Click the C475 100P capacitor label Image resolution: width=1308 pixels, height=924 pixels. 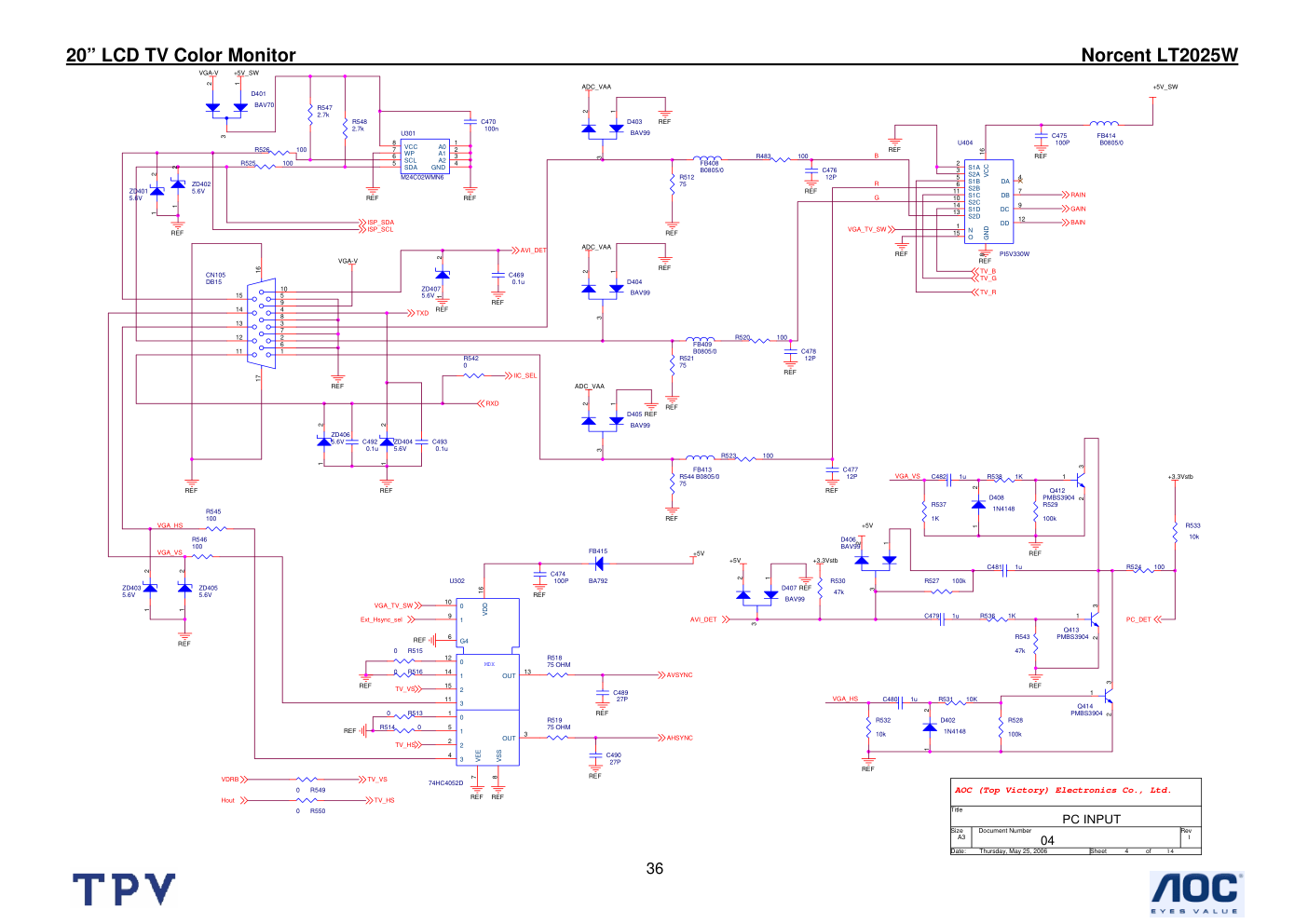click(1061, 139)
